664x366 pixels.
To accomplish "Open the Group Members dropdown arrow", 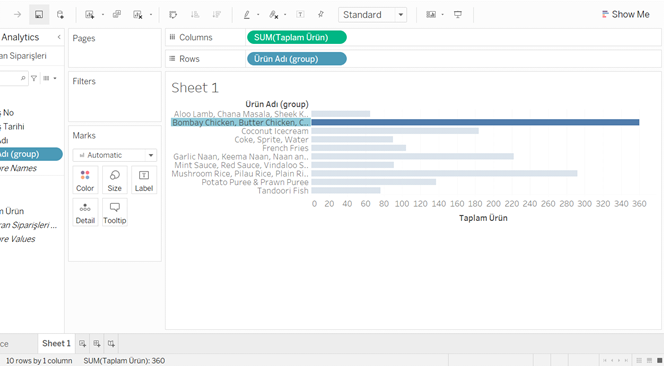I will pos(285,15).
